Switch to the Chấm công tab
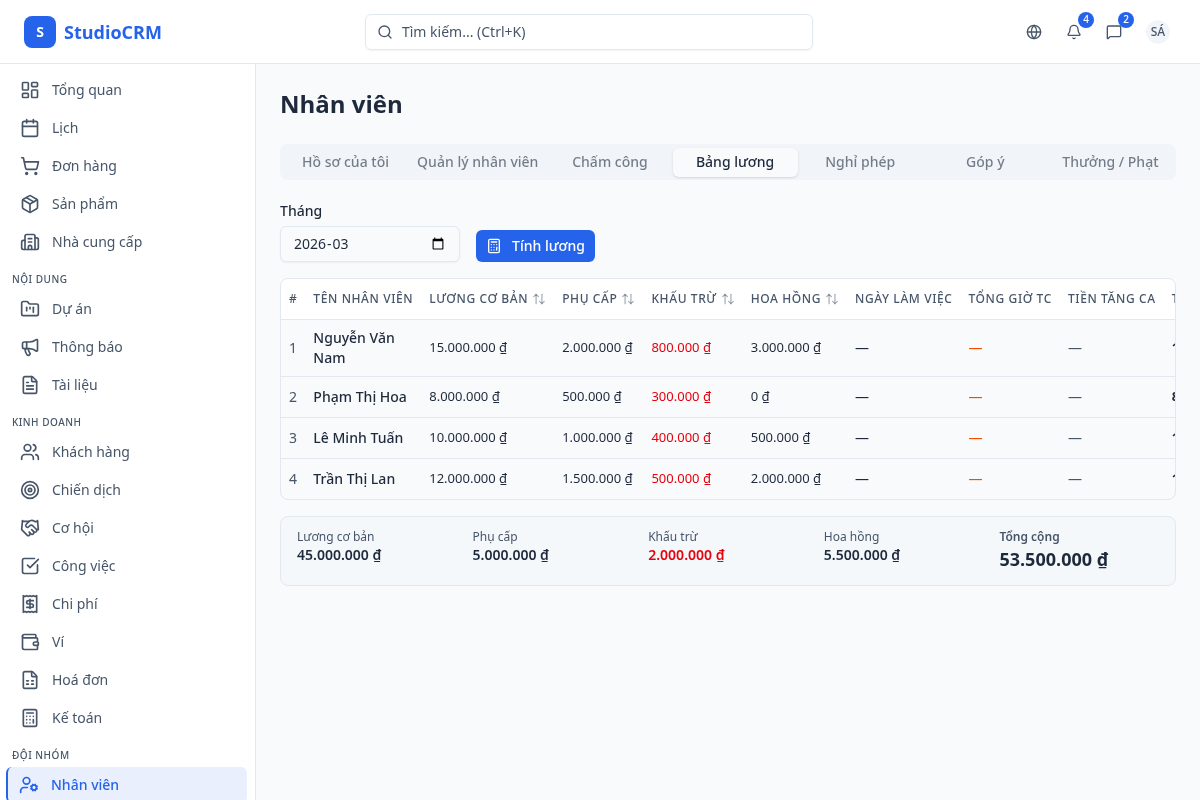 click(609, 162)
